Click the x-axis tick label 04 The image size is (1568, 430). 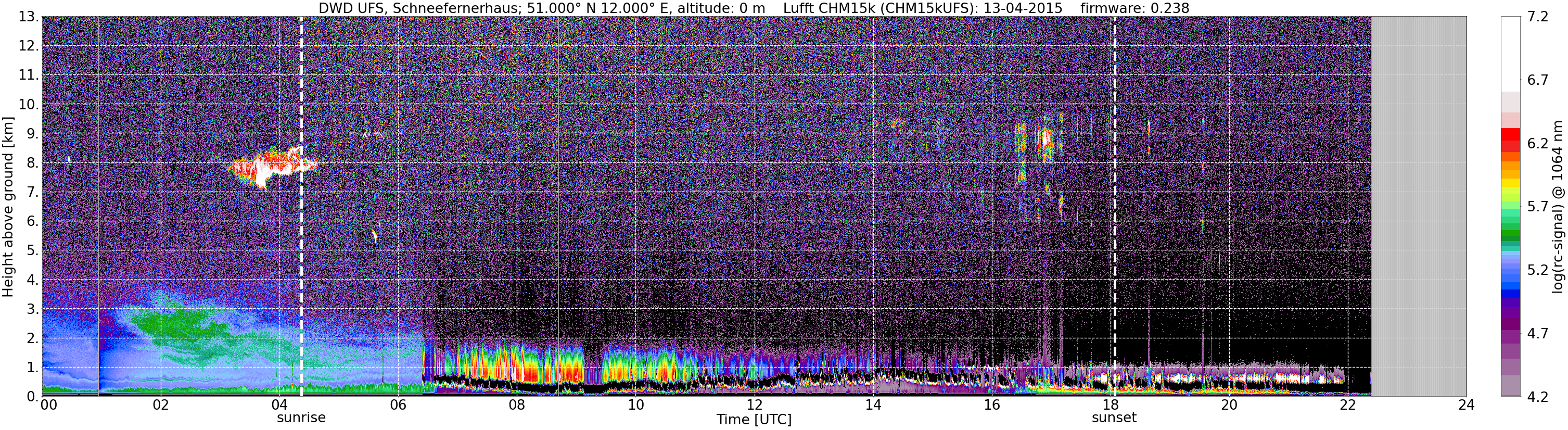pos(279,405)
